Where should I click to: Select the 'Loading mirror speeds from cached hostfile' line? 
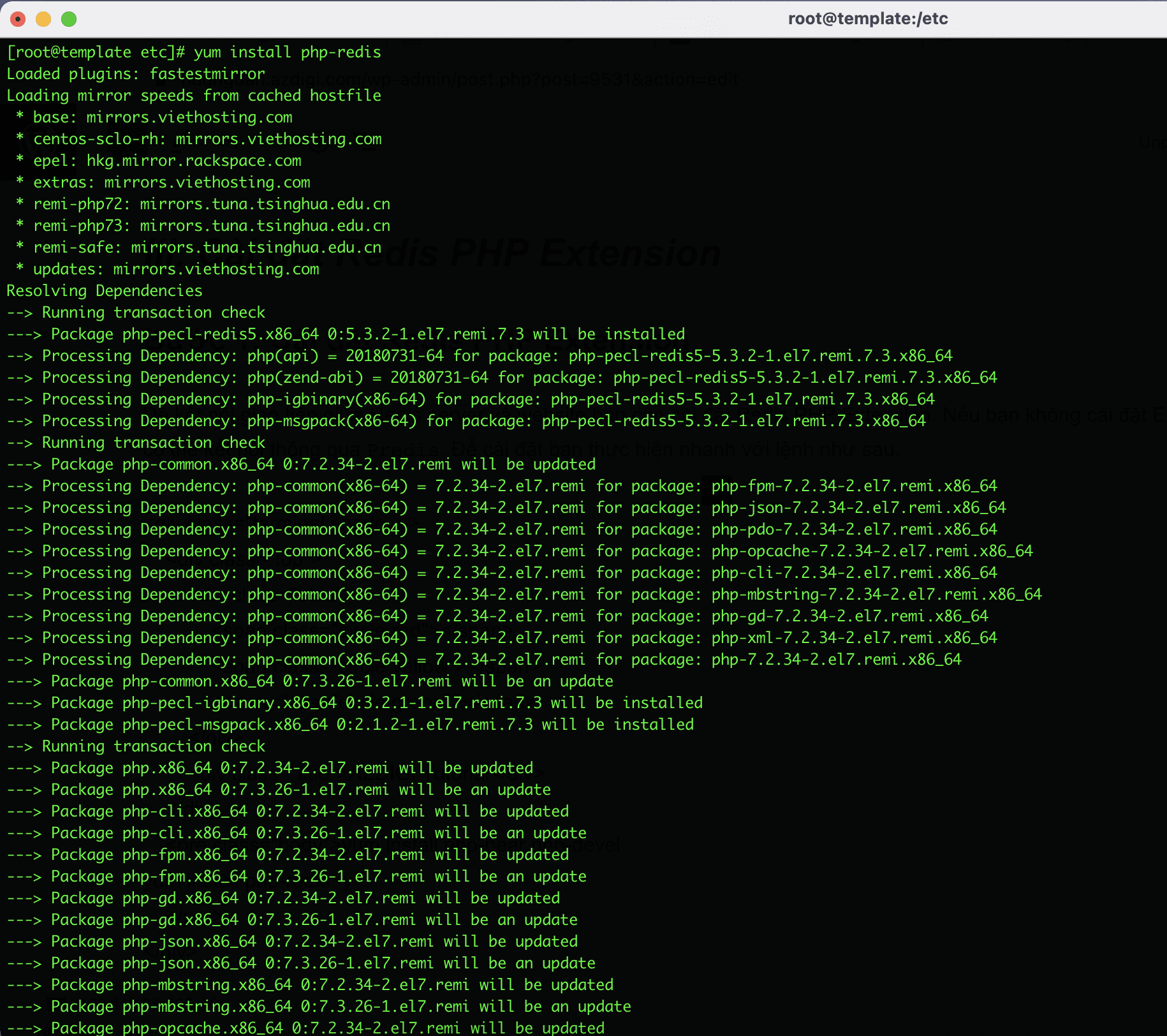pyautogui.click(x=194, y=96)
